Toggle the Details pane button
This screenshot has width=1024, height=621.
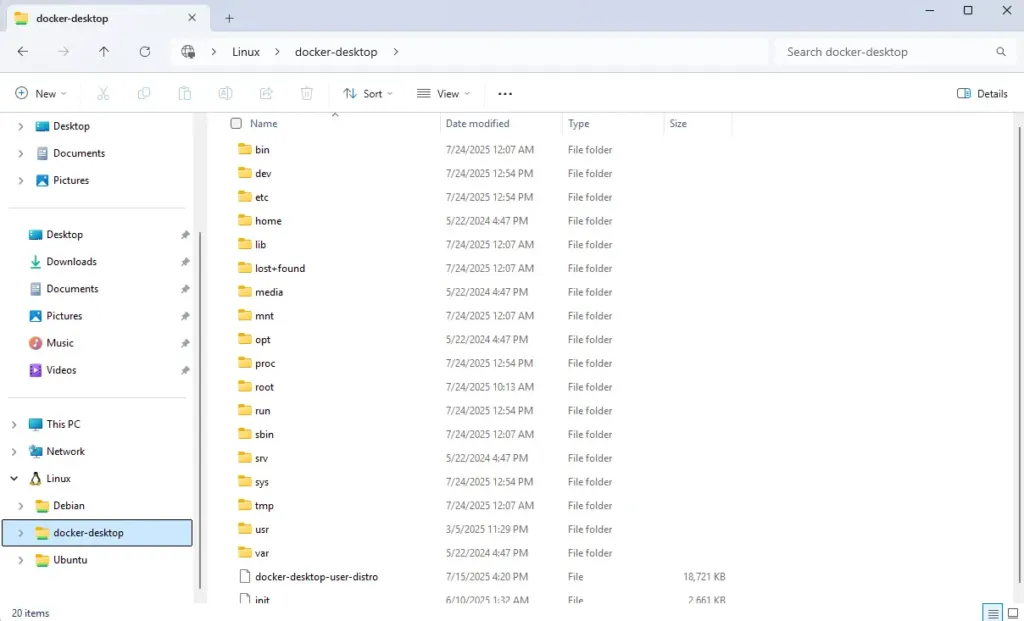click(982, 93)
